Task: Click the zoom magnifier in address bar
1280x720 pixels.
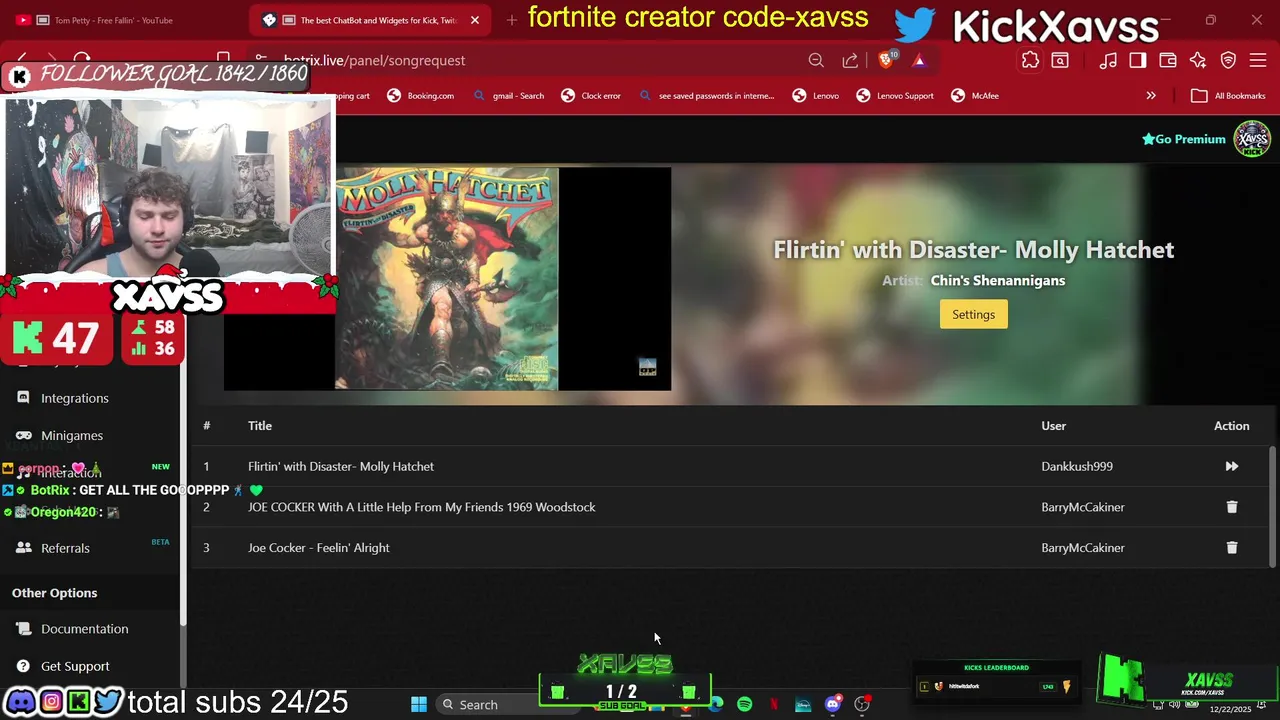Action: [816, 60]
